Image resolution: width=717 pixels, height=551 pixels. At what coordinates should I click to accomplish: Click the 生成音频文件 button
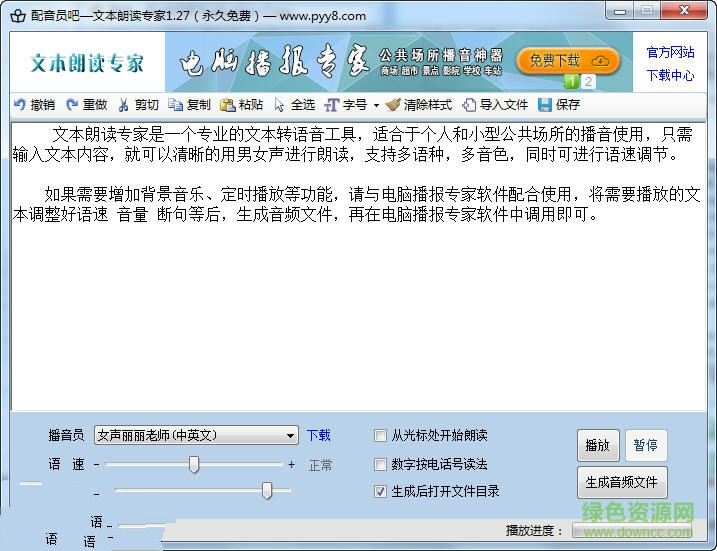click(x=621, y=482)
